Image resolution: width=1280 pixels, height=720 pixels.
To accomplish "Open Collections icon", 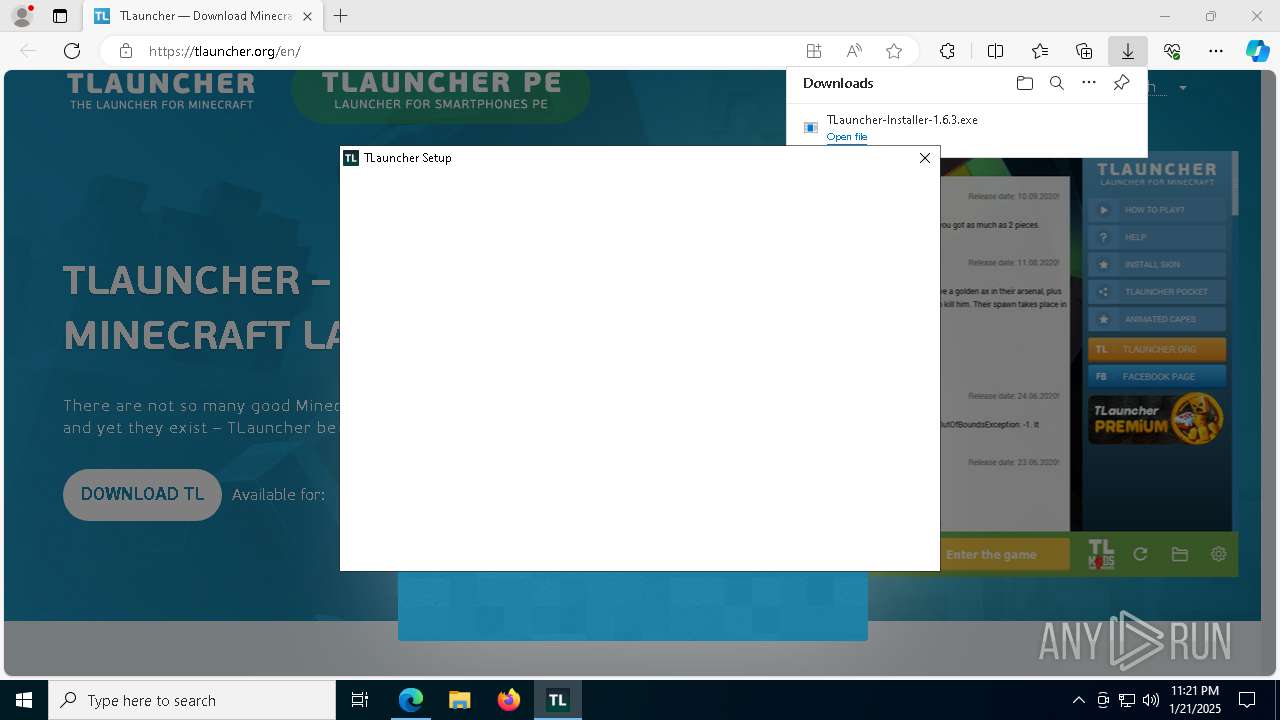I will pyautogui.click(x=1084, y=51).
